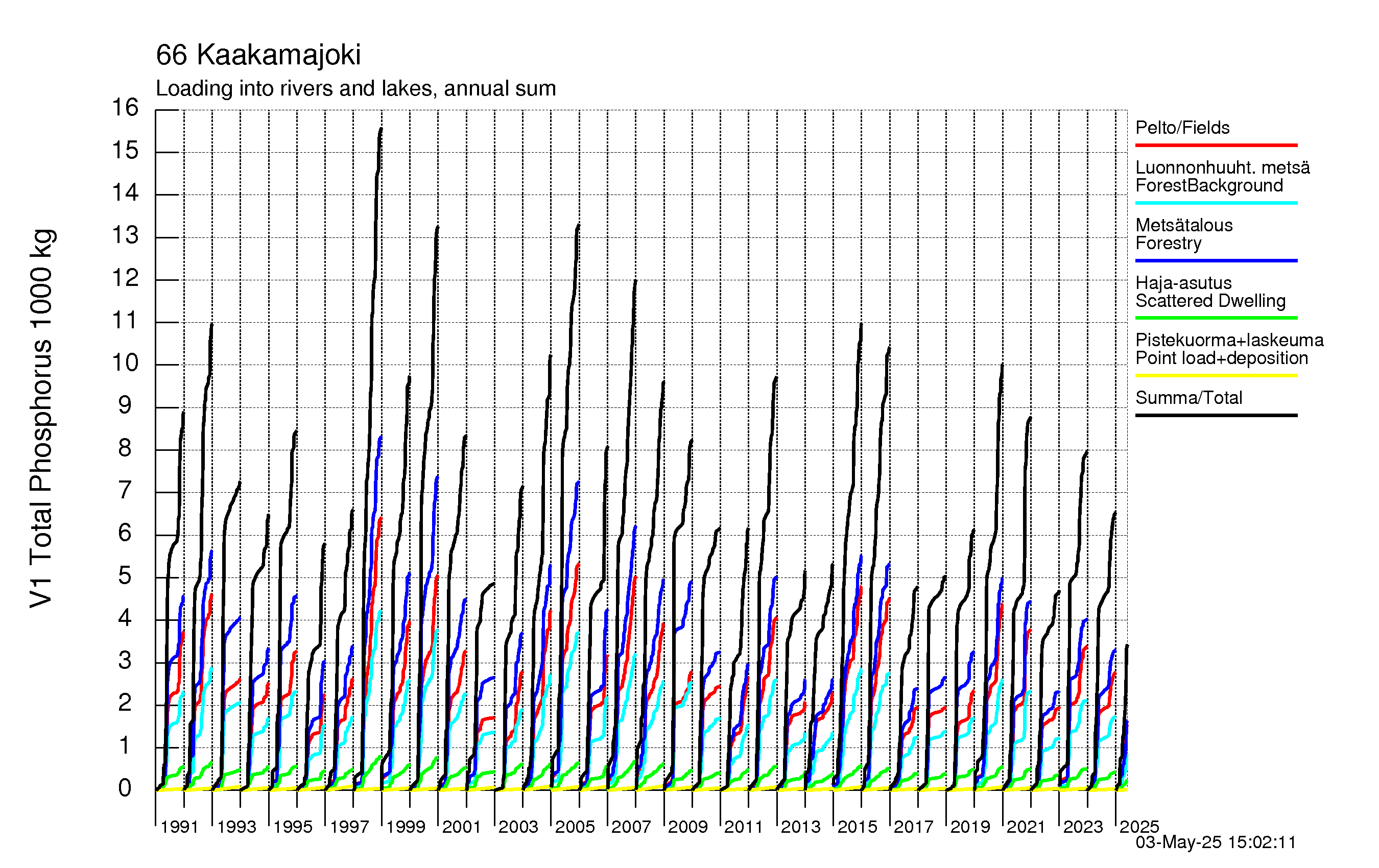
Task: Click the green Scattered Dwelling legend line
Action: (x=1217, y=318)
